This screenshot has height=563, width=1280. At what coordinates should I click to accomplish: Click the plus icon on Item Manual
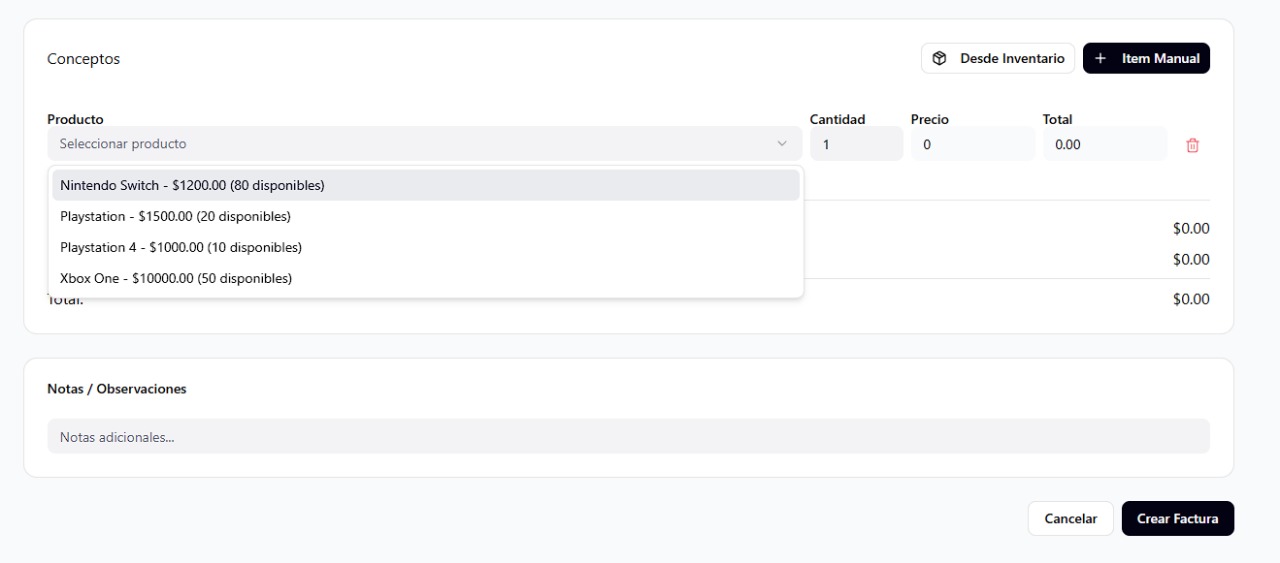coord(1100,59)
